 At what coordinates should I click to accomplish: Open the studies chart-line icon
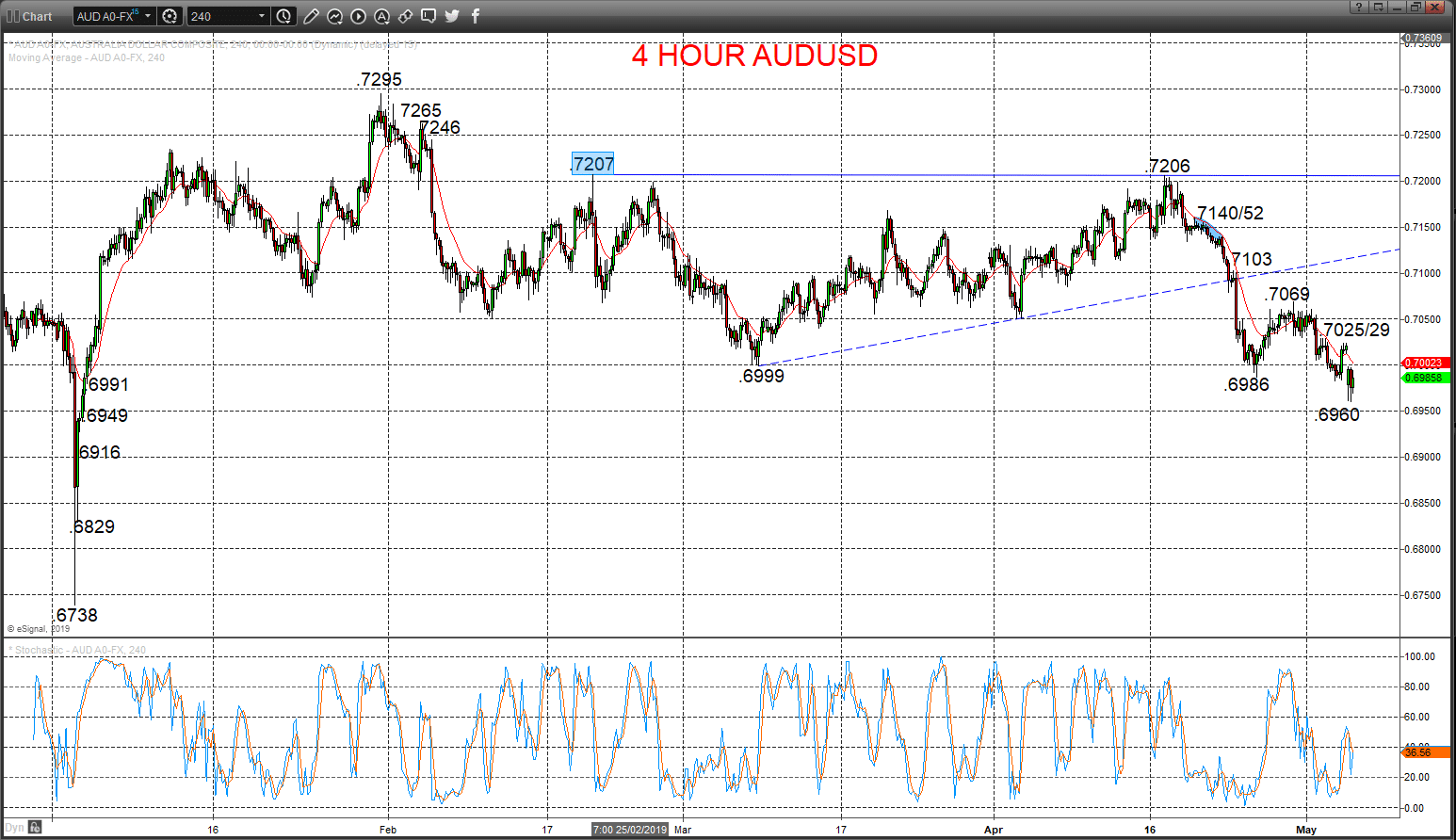tap(334, 16)
